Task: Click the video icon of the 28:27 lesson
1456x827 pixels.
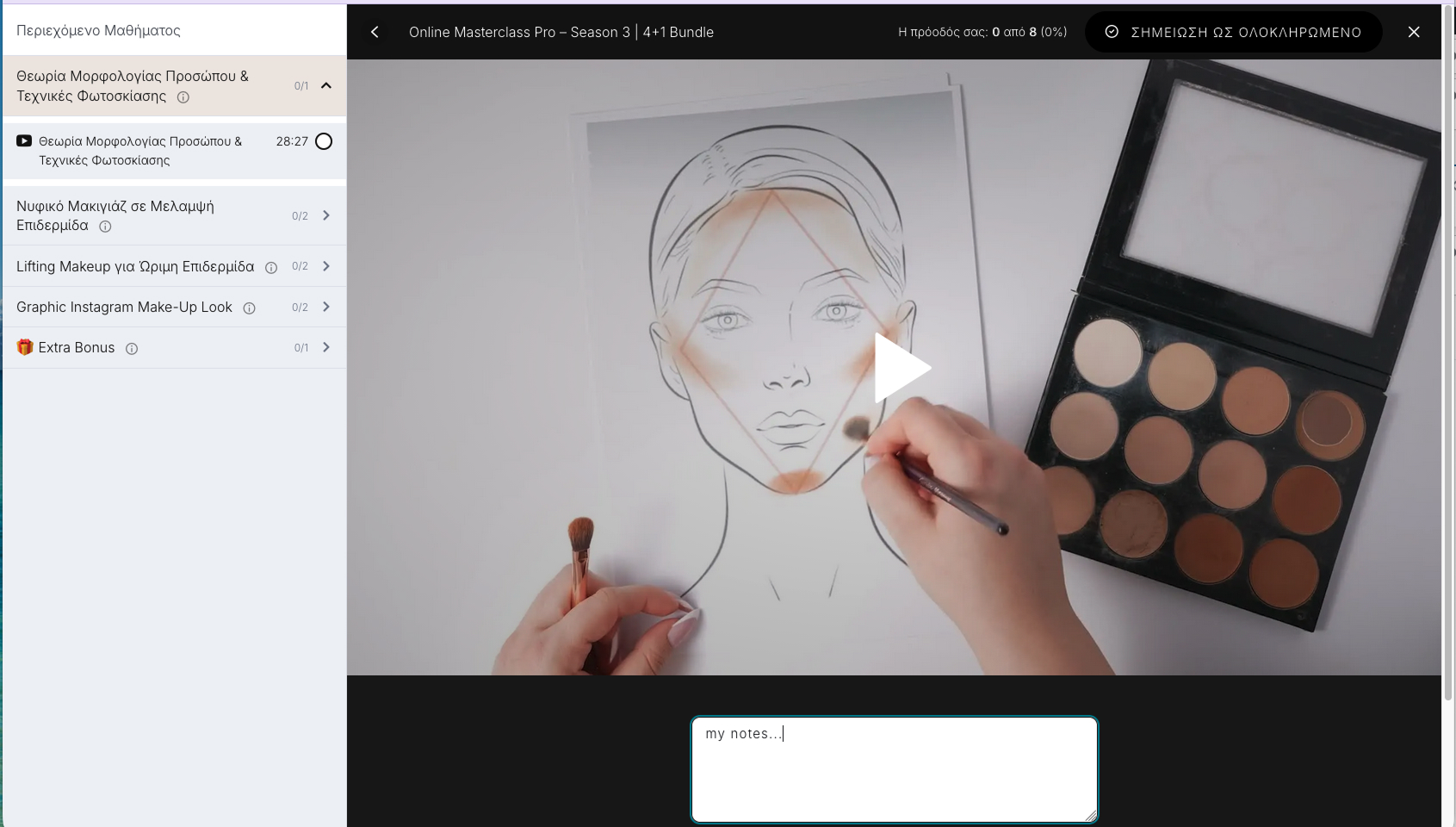Action: (24, 141)
